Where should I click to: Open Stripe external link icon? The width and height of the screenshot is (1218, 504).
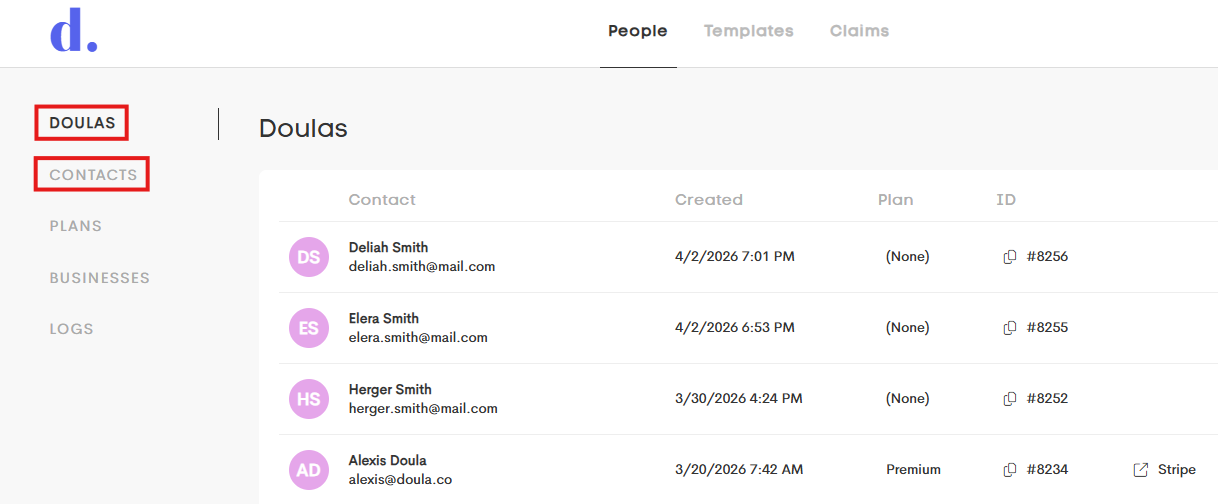tap(1141, 470)
